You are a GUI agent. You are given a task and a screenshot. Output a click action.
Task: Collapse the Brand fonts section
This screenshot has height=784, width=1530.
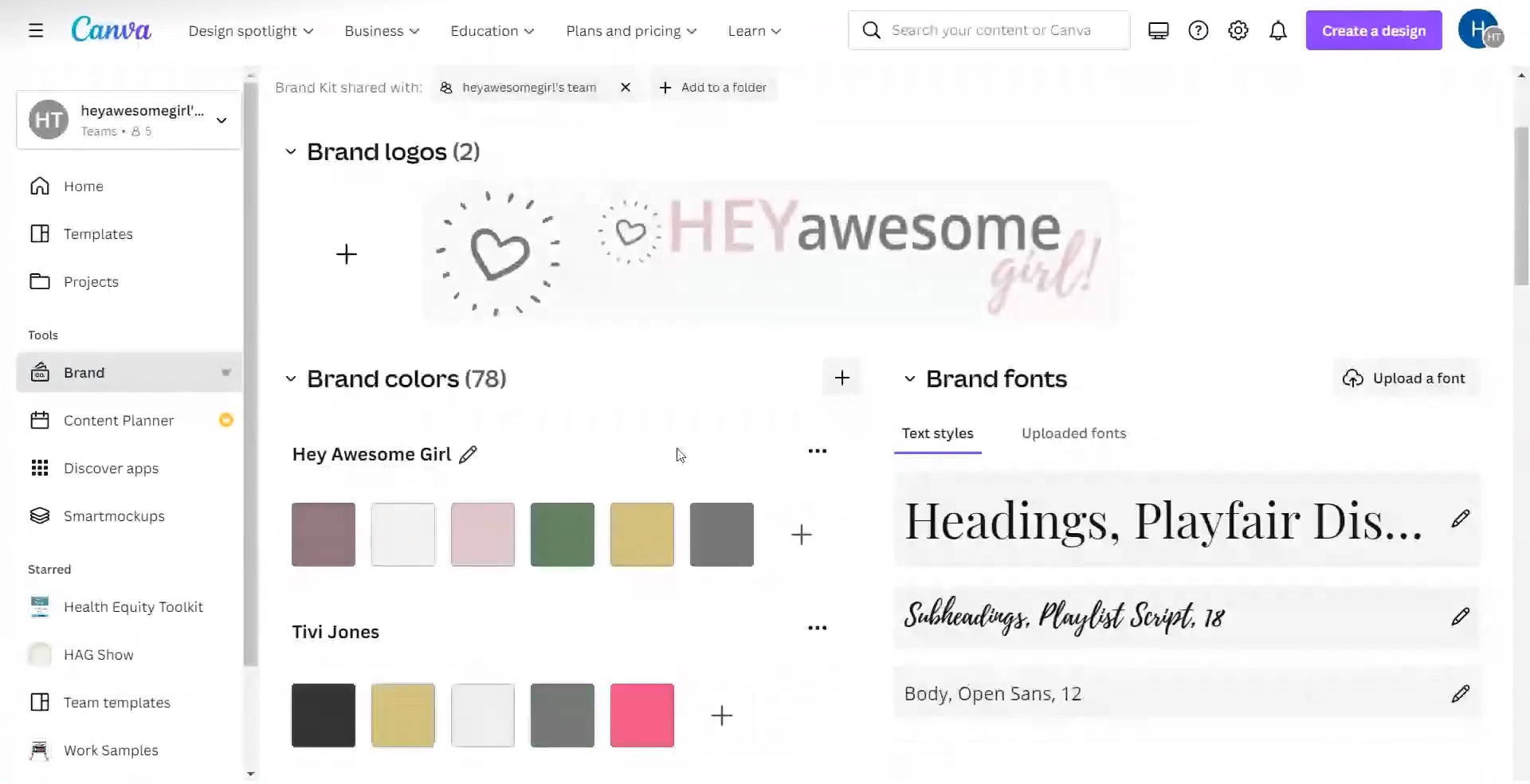pyautogui.click(x=910, y=379)
